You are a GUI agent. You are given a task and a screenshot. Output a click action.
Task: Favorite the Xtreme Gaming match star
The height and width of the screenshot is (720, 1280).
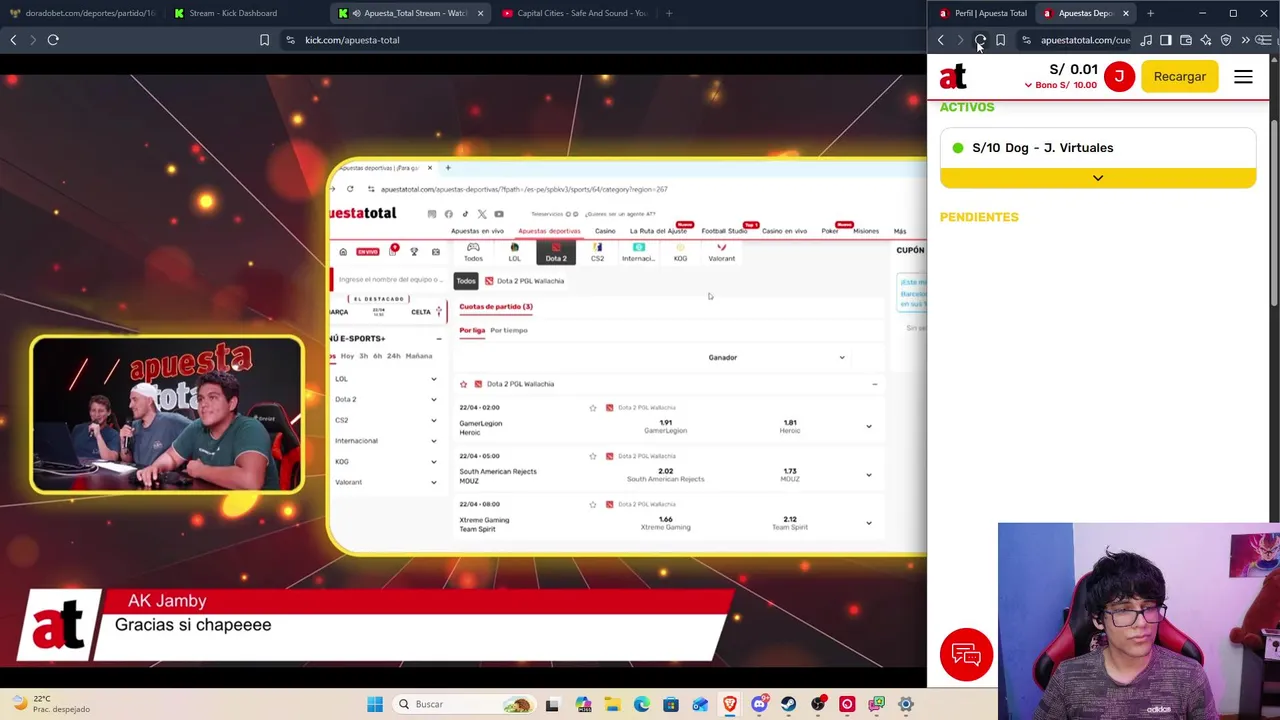593,504
